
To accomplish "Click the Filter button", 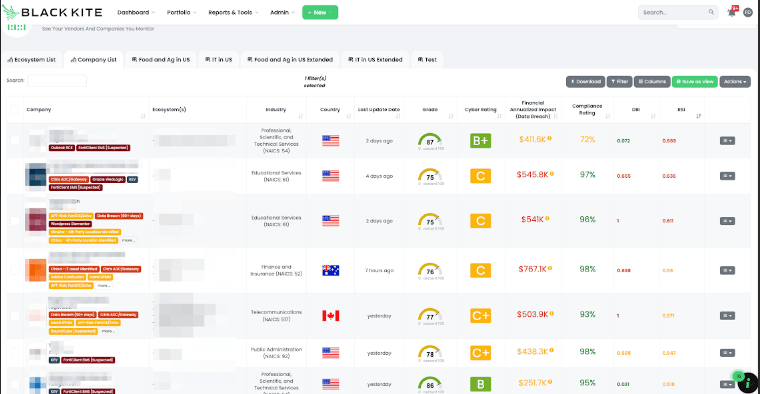I will point(619,82).
